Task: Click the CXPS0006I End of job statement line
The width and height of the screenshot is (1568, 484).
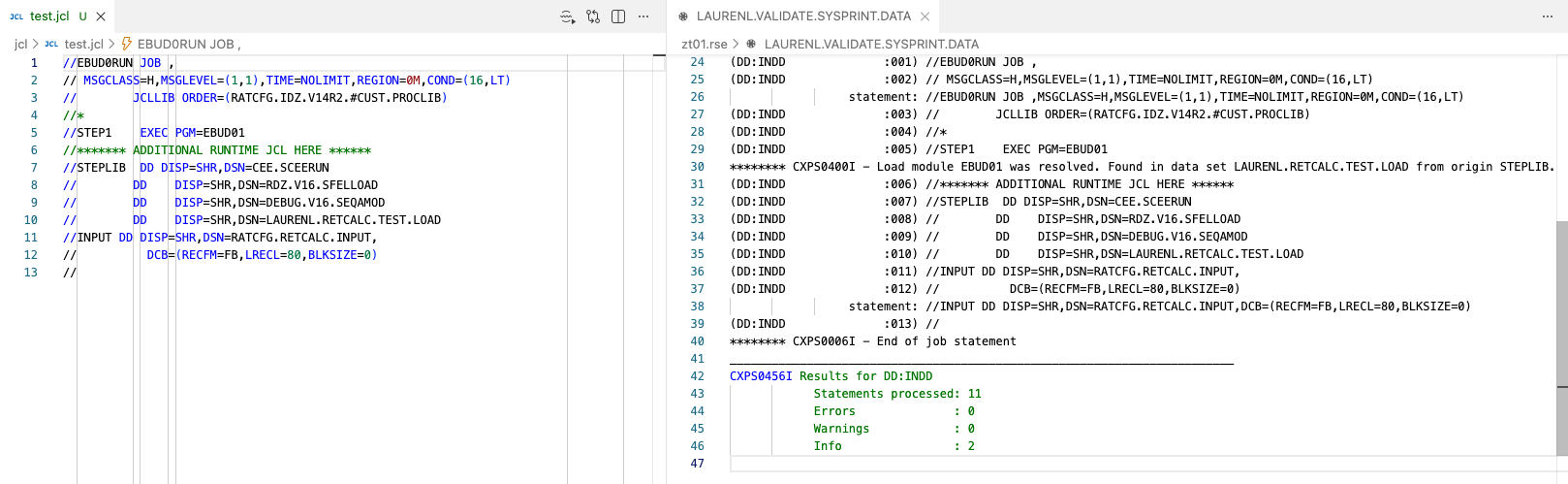Action: click(x=872, y=341)
